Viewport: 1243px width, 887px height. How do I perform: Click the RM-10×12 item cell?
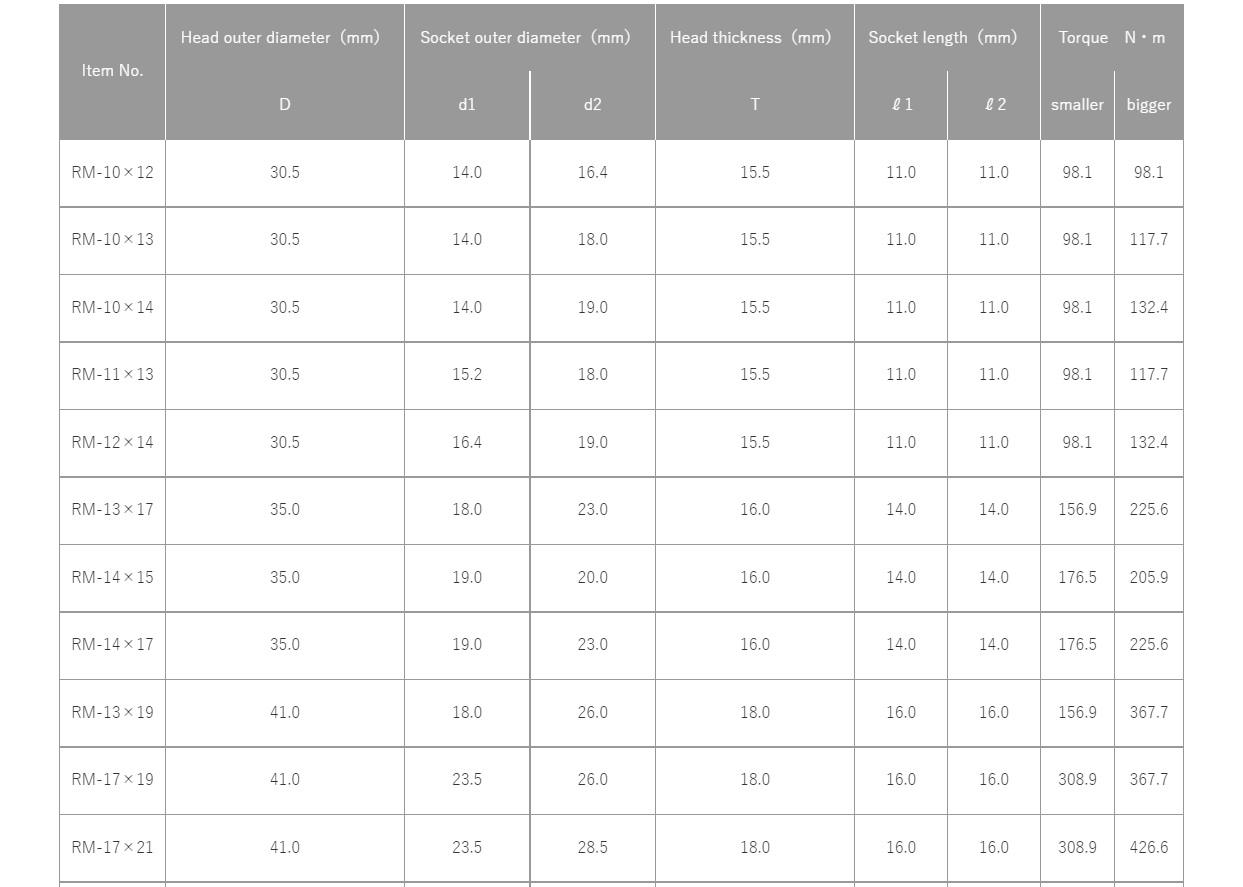click(x=112, y=173)
